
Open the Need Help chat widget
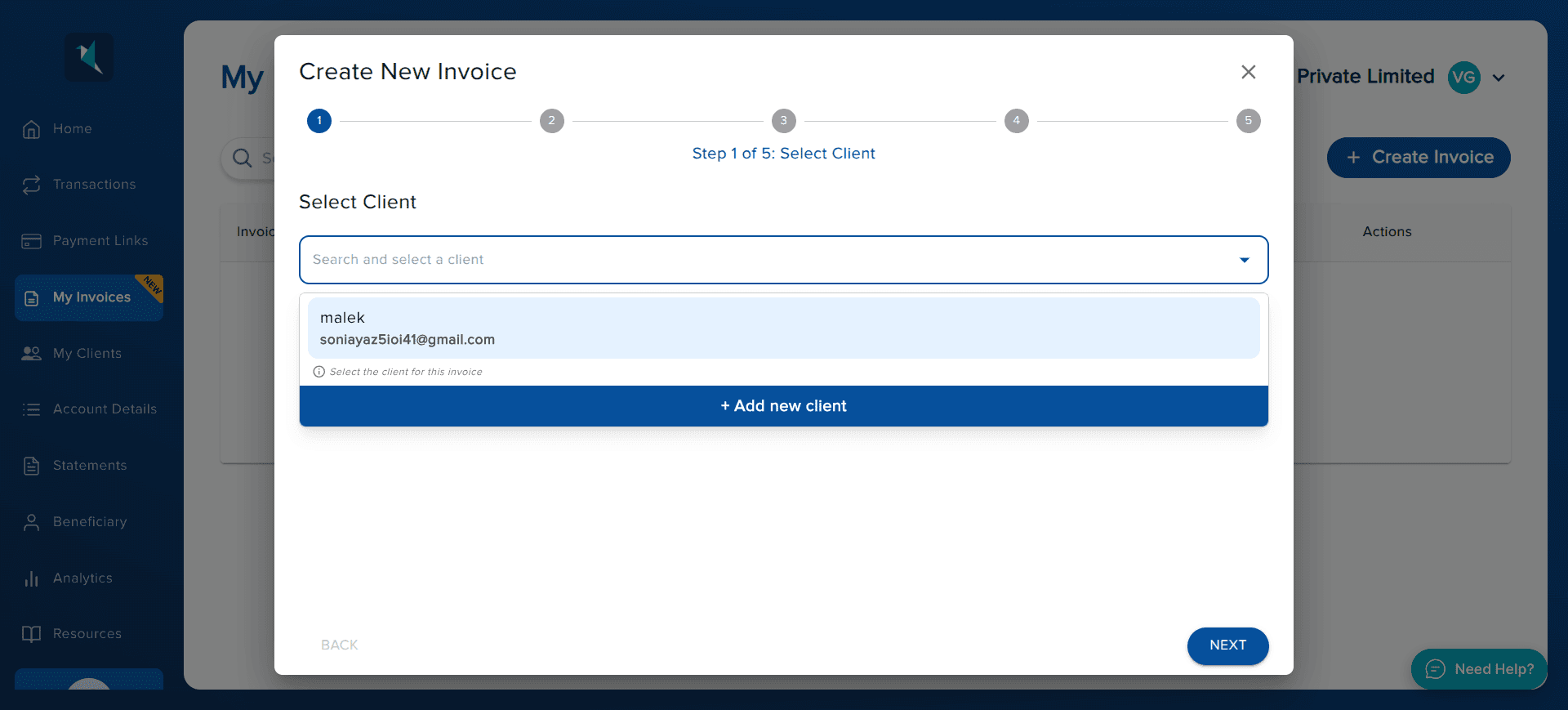tap(1479, 669)
